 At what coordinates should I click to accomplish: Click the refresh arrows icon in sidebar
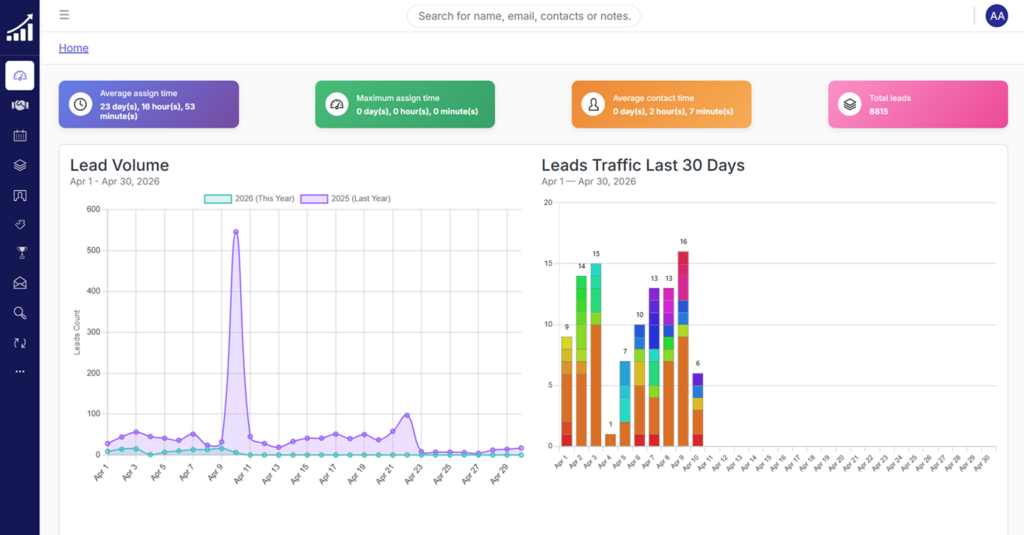[20, 343]
